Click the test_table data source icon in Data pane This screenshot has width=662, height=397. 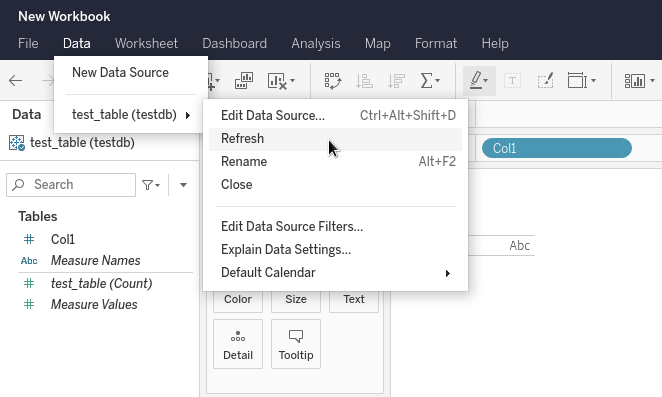[17, 143]
